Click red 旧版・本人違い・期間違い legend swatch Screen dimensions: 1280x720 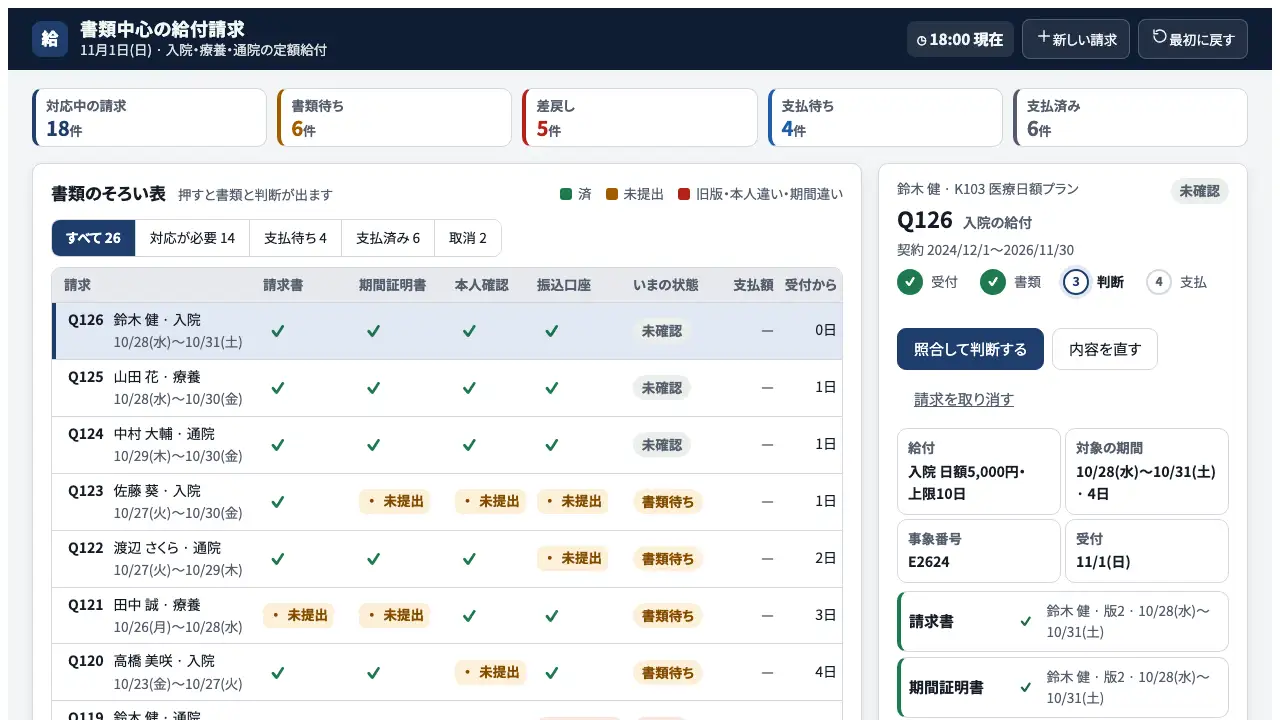[x=684, y=194]
